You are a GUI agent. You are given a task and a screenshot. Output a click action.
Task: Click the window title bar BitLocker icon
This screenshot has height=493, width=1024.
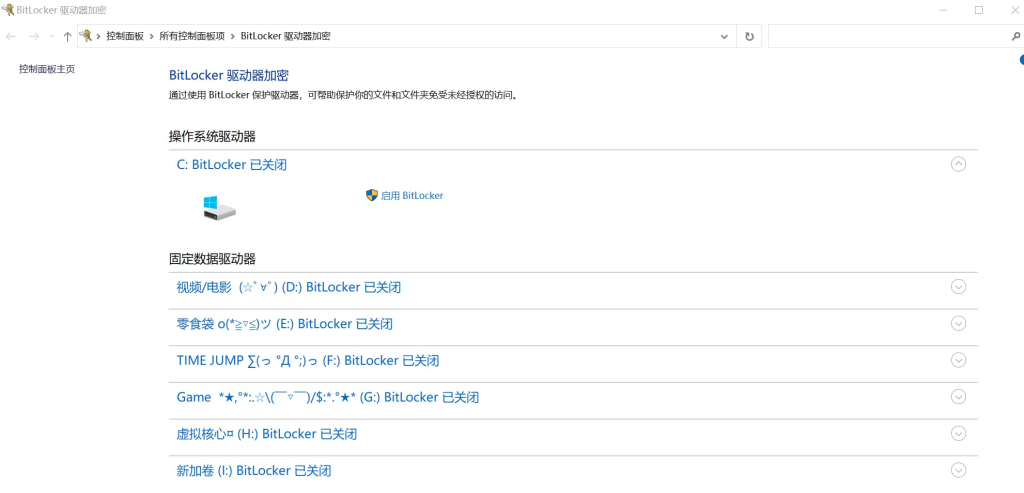click(7, 10)
